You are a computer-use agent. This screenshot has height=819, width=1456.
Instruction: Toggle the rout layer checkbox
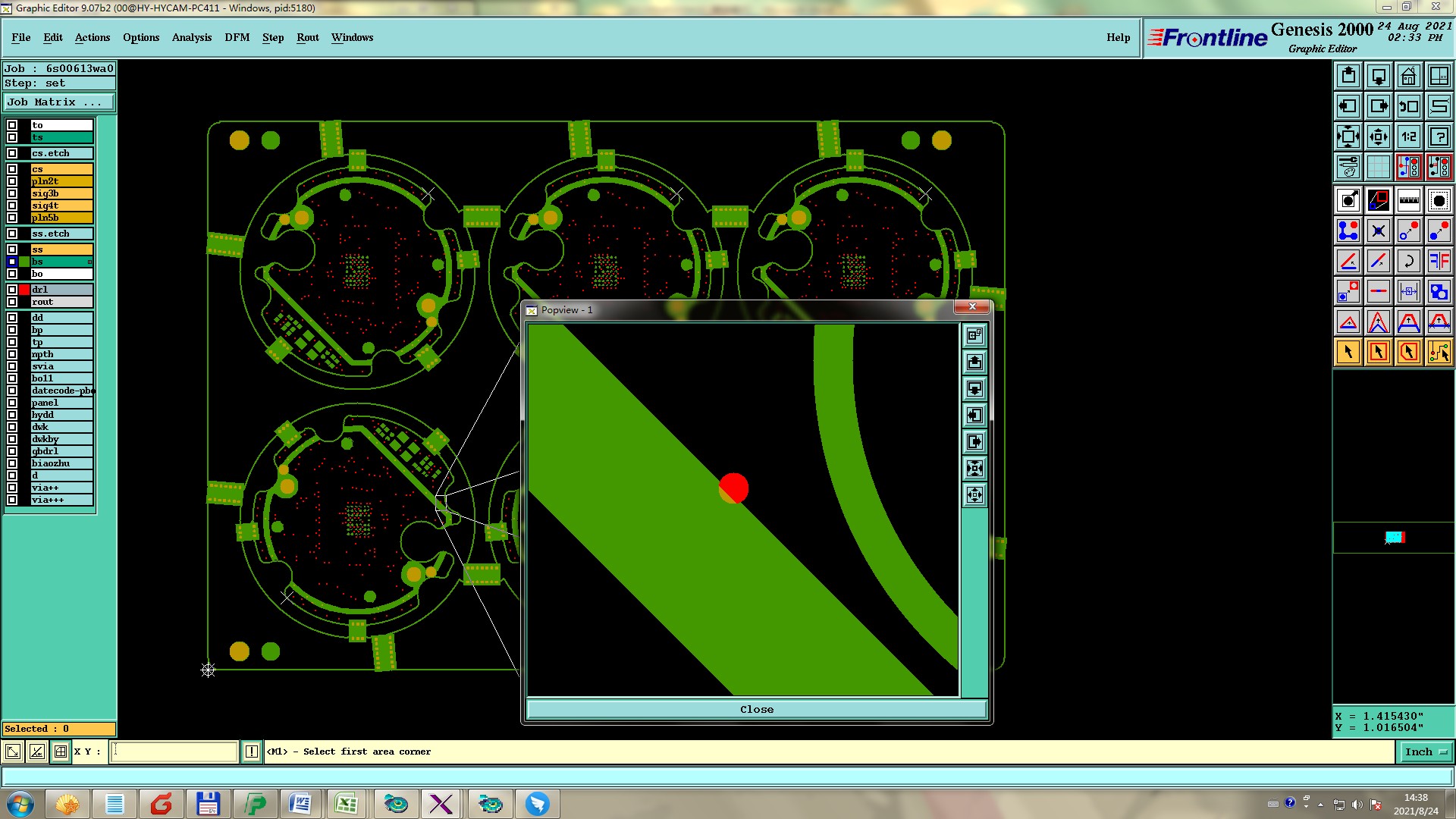(12, 302)
